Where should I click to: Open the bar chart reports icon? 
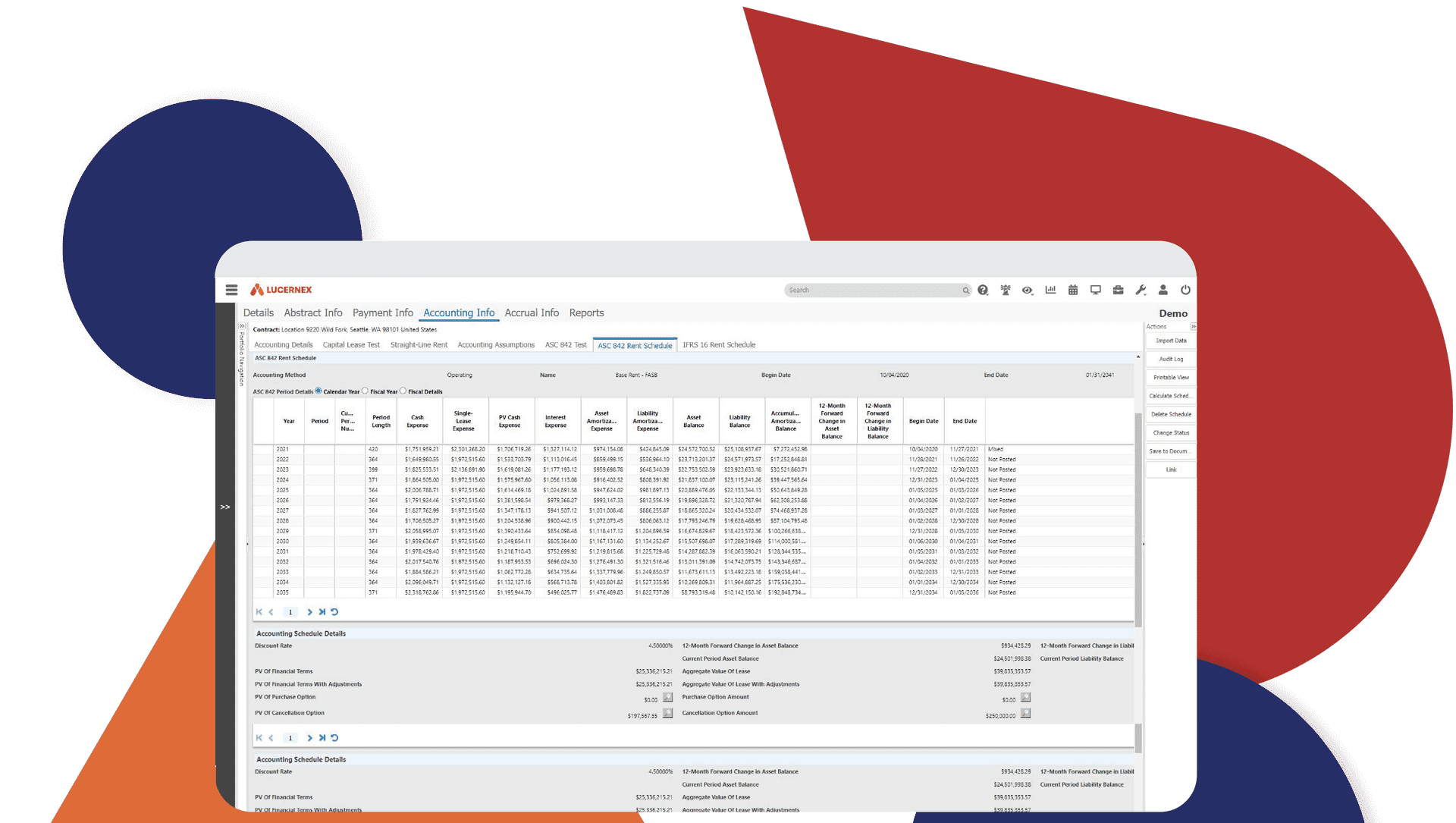(1050, 290)
